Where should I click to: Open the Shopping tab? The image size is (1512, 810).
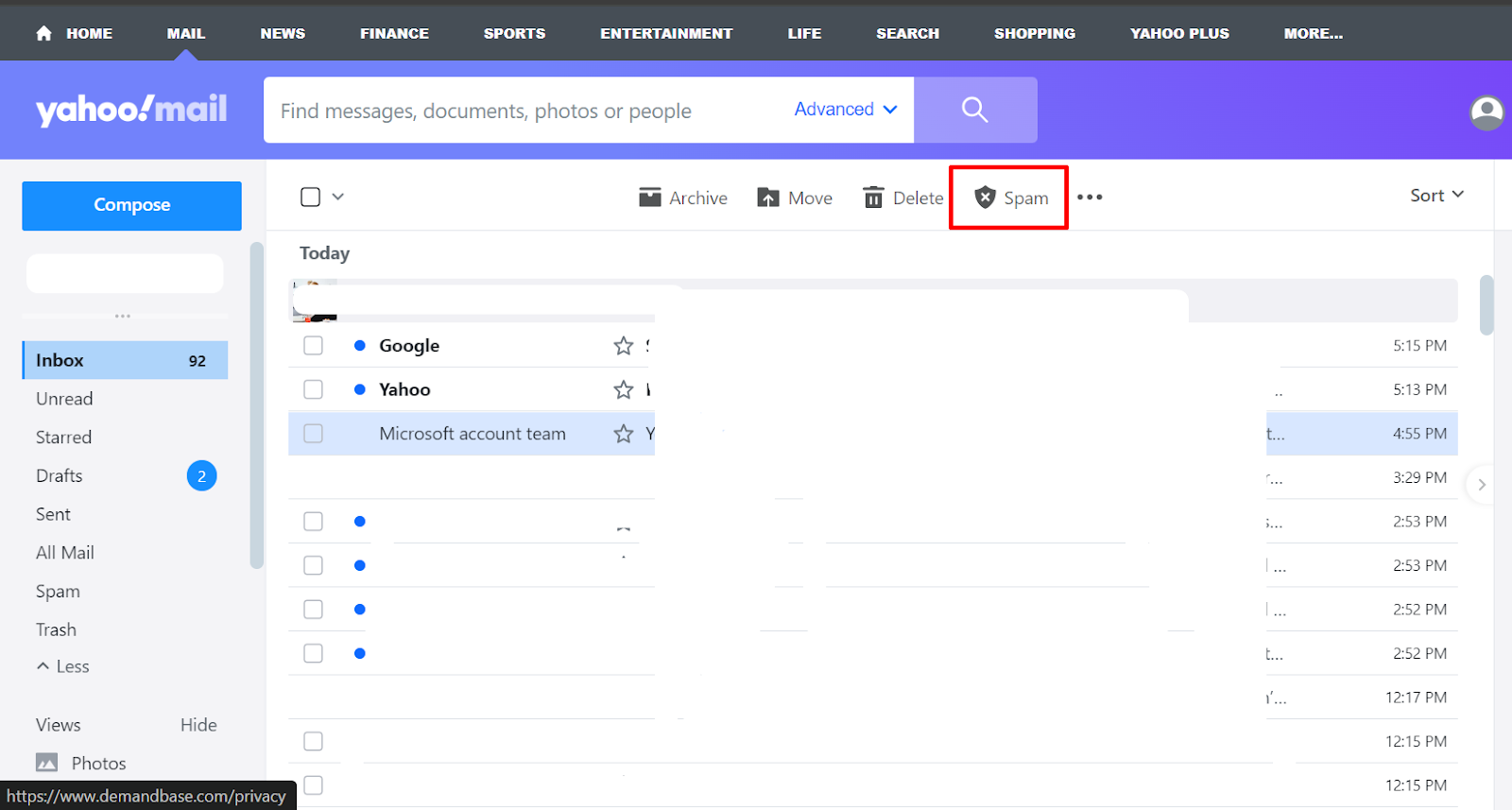point(1035,33)
